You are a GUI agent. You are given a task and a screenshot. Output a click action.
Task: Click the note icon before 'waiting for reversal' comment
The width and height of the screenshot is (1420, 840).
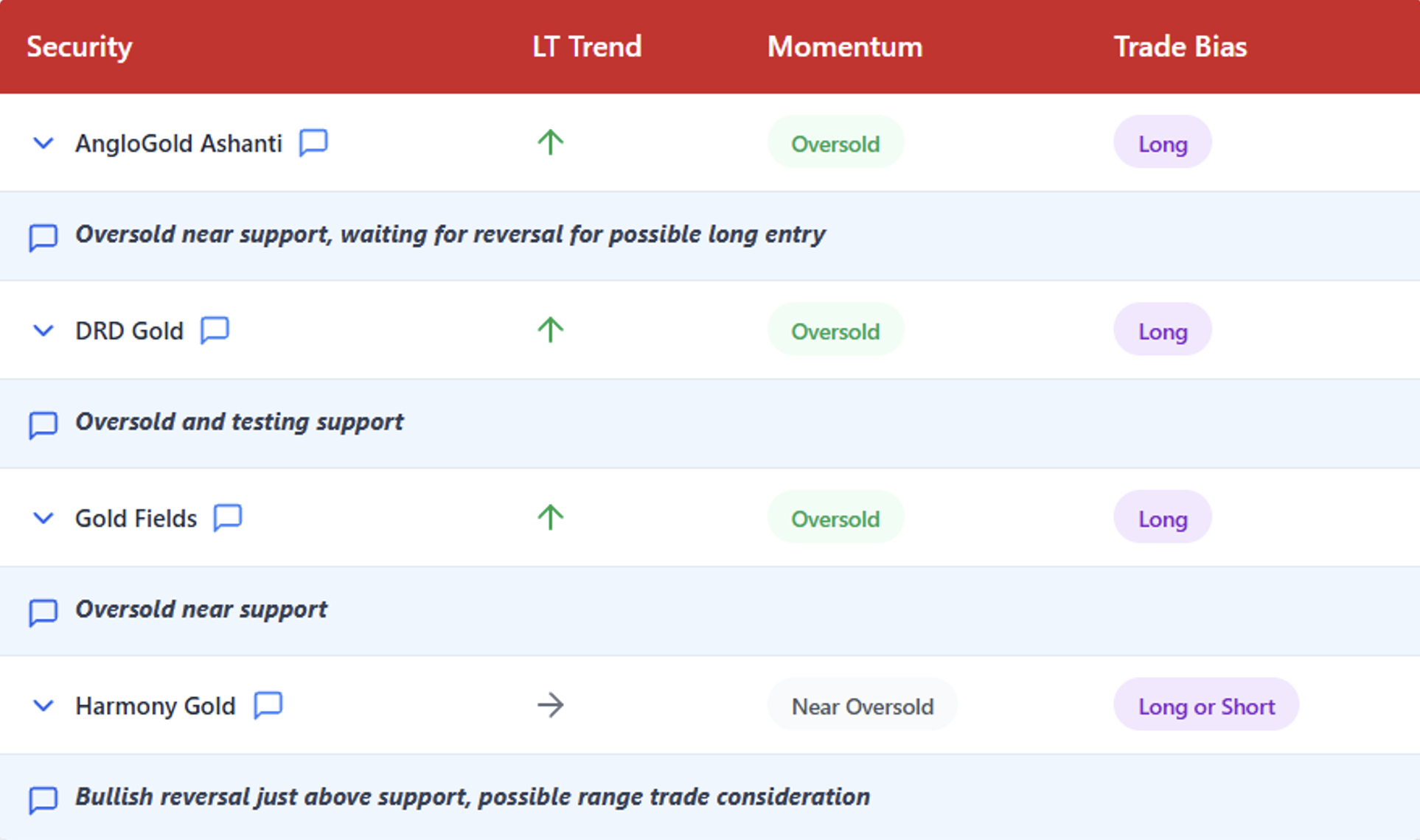[x=43, y=237]
